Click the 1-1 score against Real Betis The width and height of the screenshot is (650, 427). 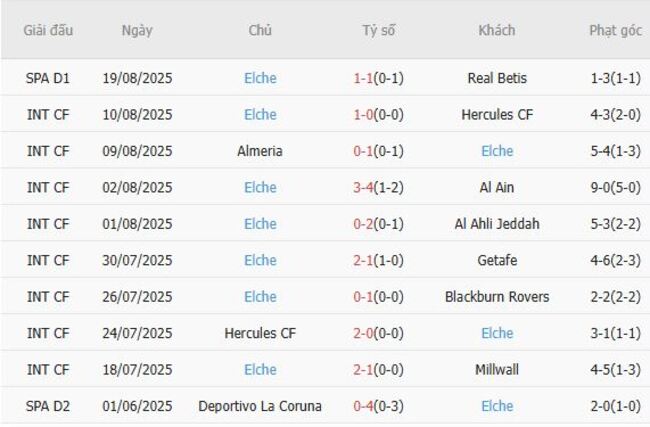click(364, 78)
